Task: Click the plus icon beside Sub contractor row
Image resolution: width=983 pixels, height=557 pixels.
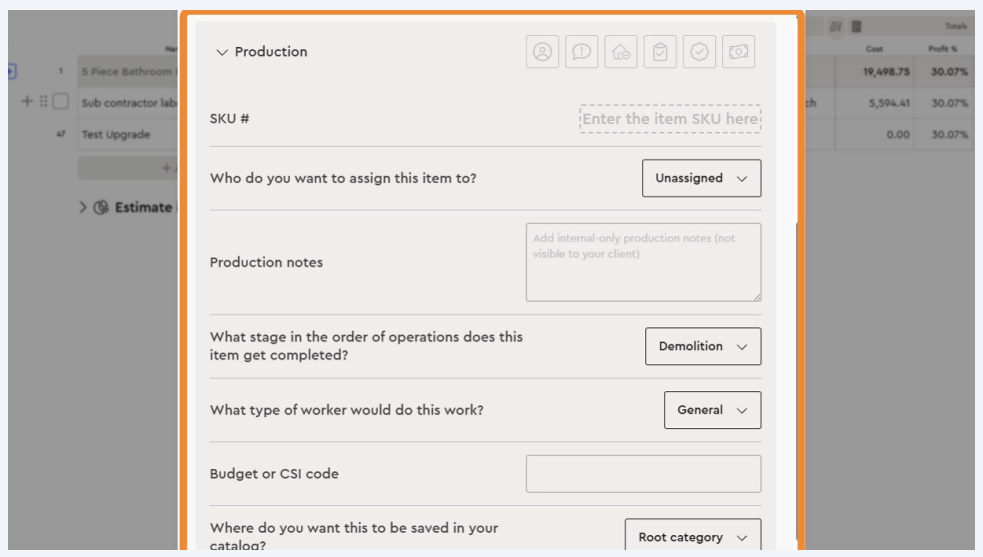Action: pyautogui.click(x=27, y=102)
